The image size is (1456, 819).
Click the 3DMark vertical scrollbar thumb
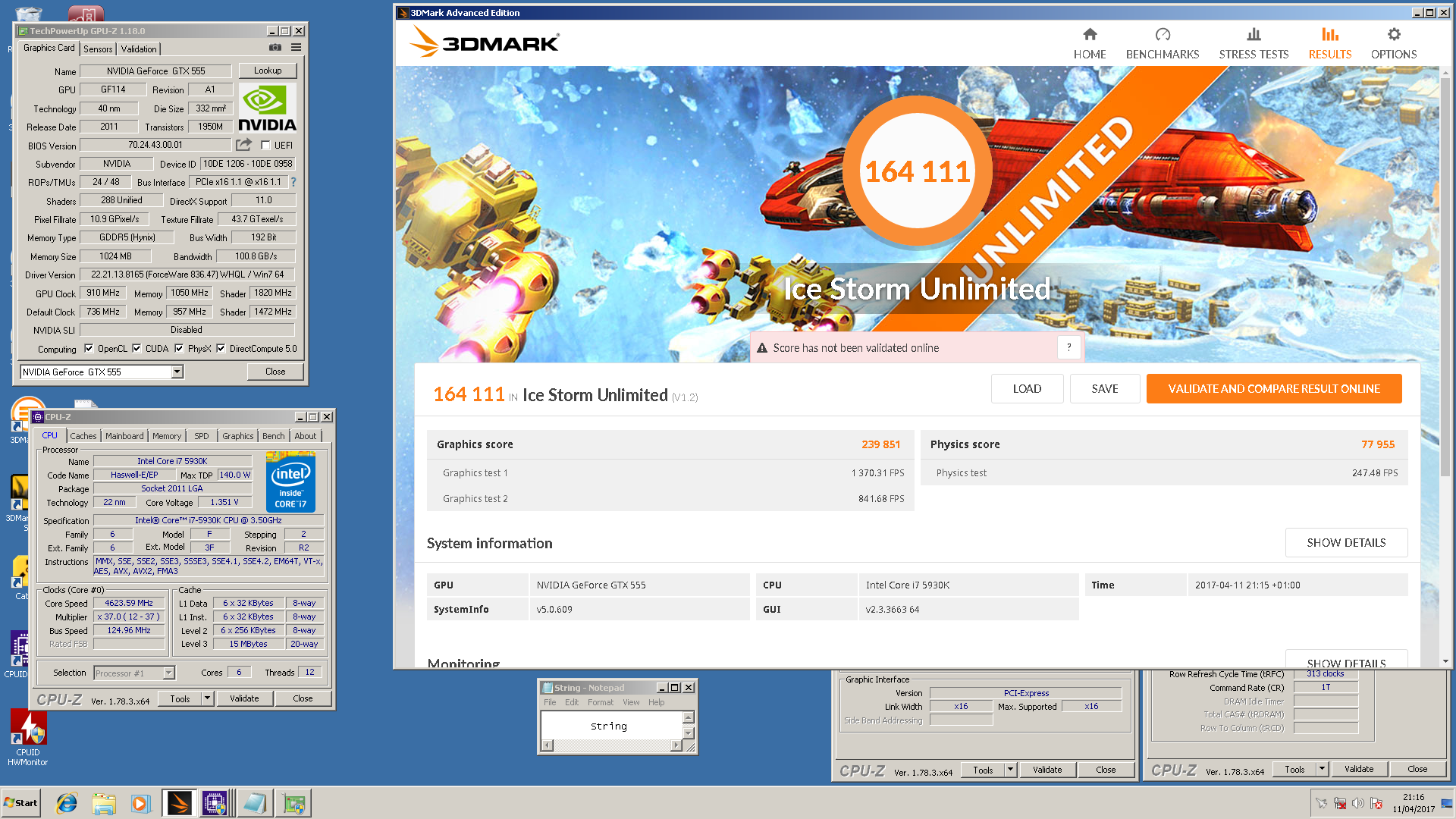point(1445,277)
